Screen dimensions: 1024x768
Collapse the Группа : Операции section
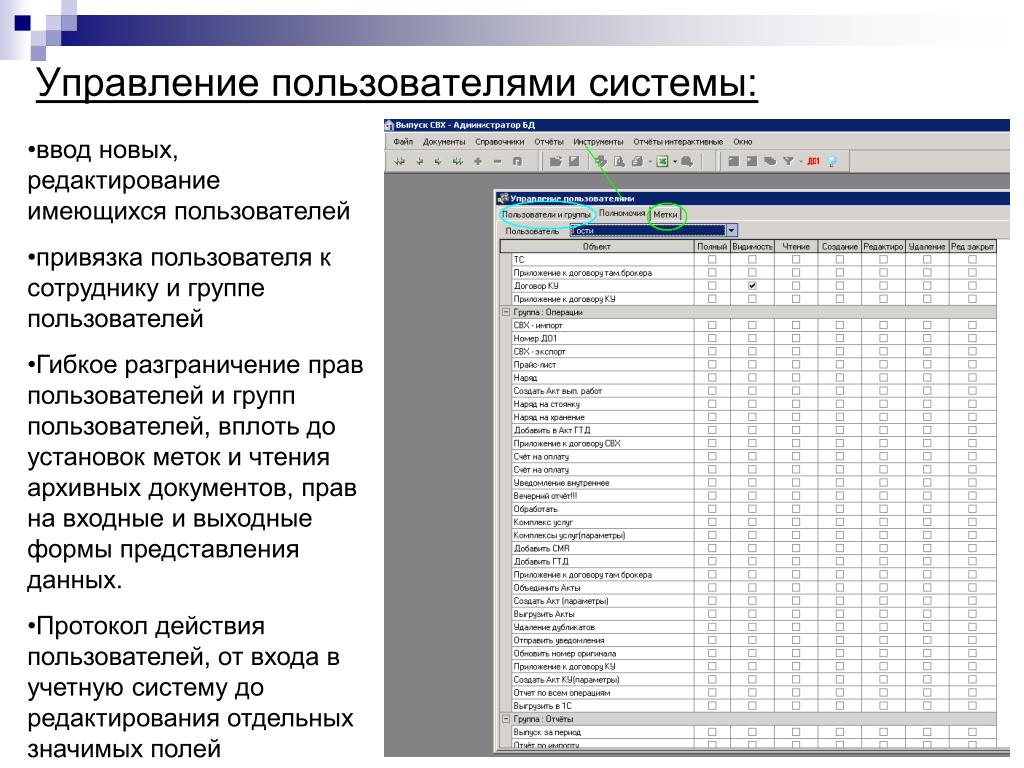point(505,312)
